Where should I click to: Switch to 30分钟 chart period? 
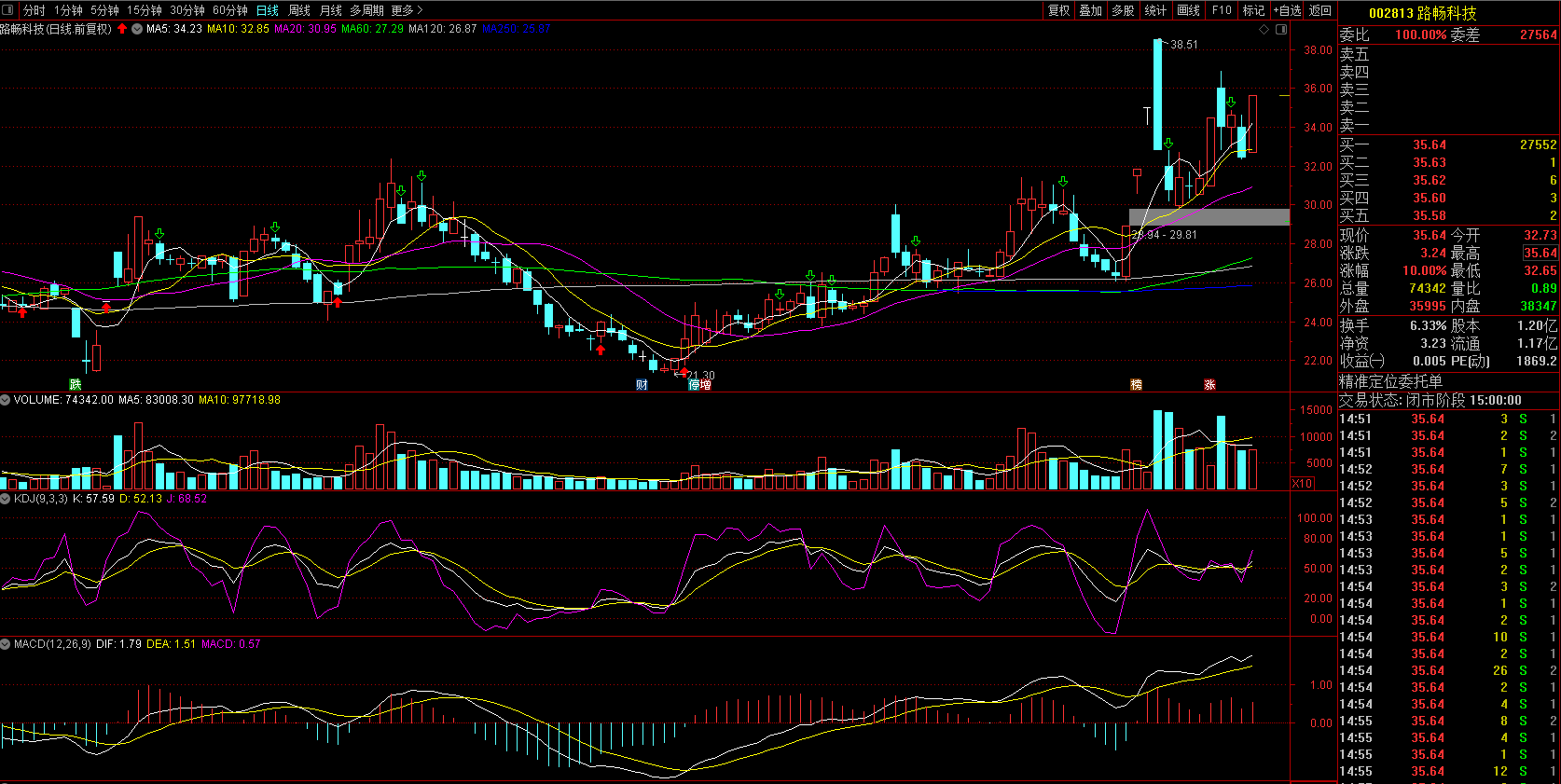187,10
